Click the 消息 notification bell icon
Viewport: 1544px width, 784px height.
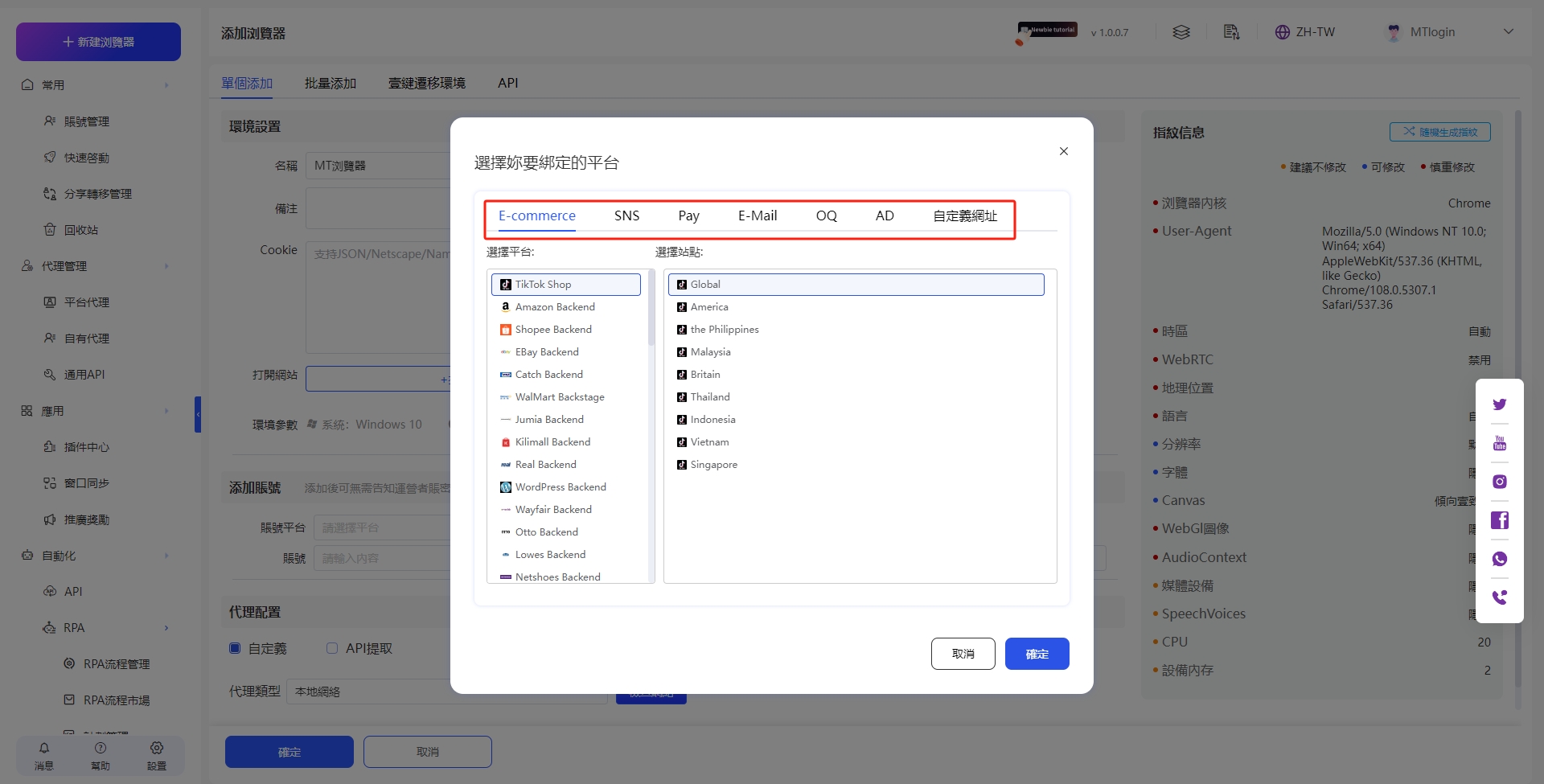click(44, 749)
